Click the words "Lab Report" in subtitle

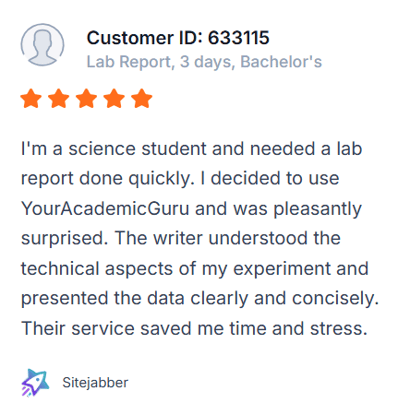point(131,62)
